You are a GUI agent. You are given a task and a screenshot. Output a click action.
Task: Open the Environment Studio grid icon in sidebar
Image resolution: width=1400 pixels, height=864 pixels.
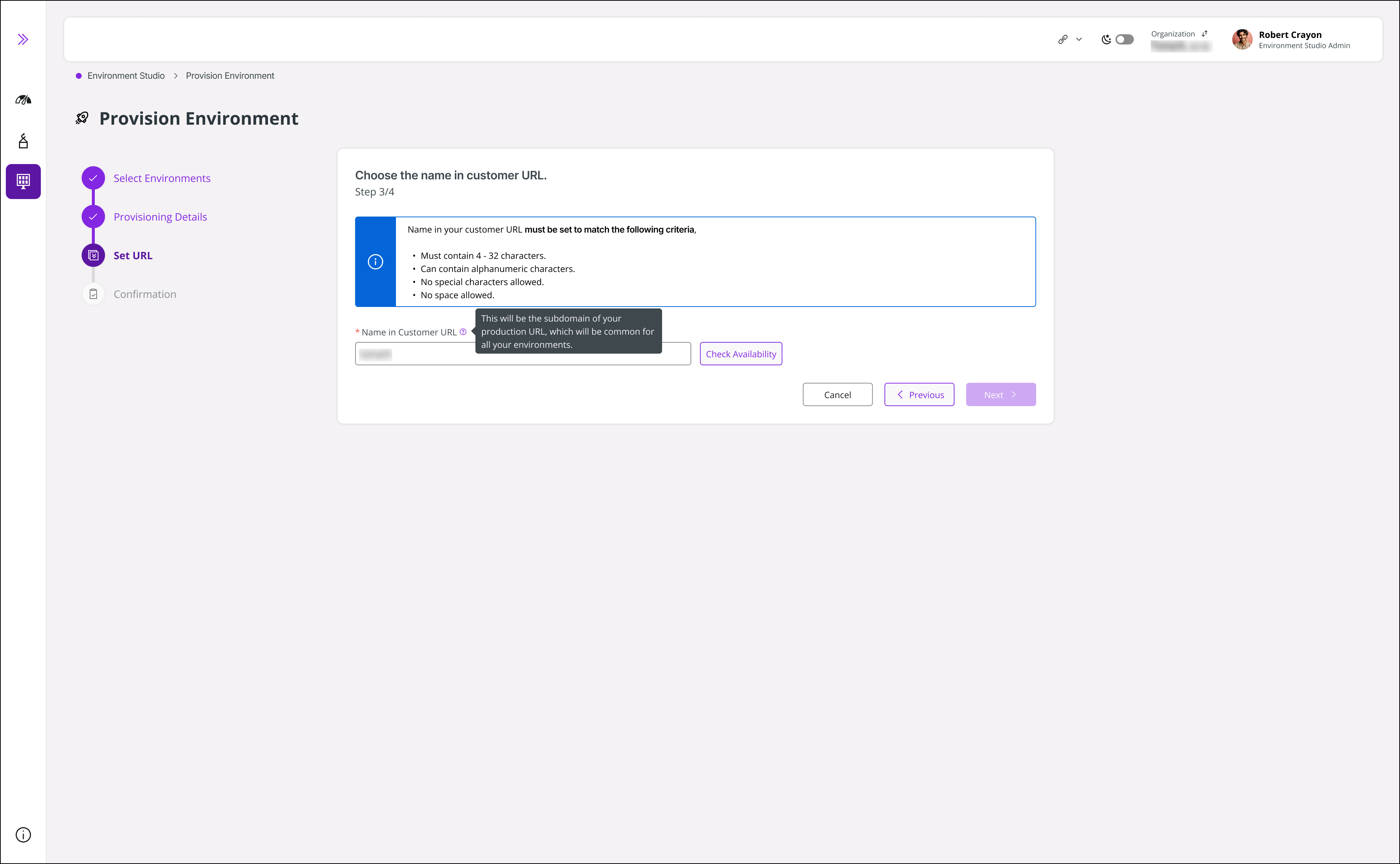[23, 181]
